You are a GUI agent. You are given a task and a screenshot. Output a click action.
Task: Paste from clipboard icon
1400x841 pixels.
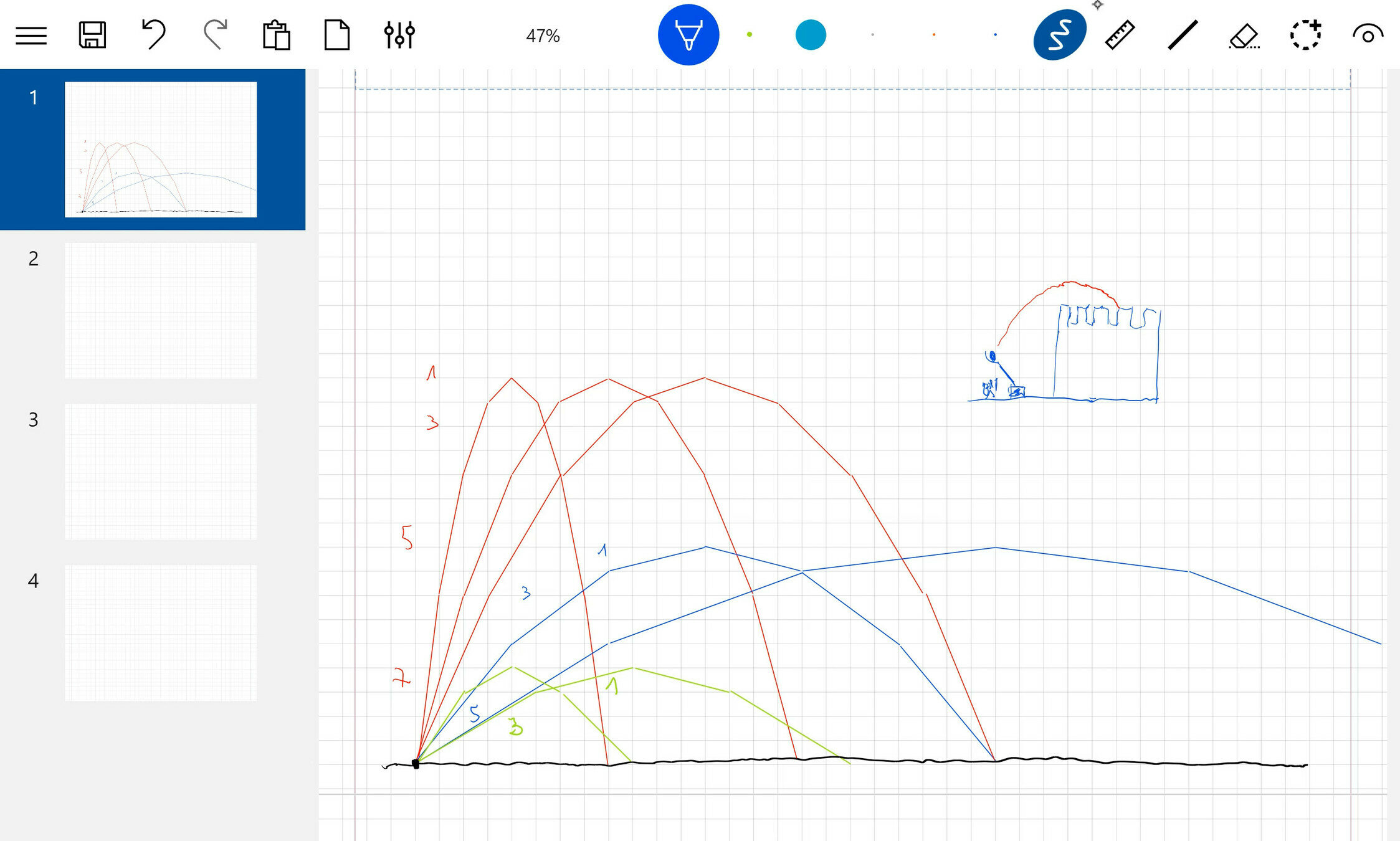(x=276, y=35)
